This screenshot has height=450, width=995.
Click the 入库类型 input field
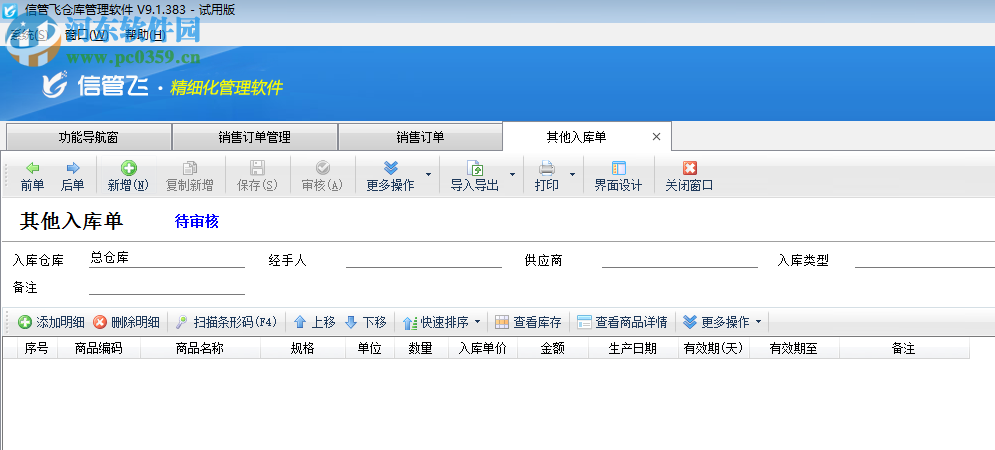[925, 259]
